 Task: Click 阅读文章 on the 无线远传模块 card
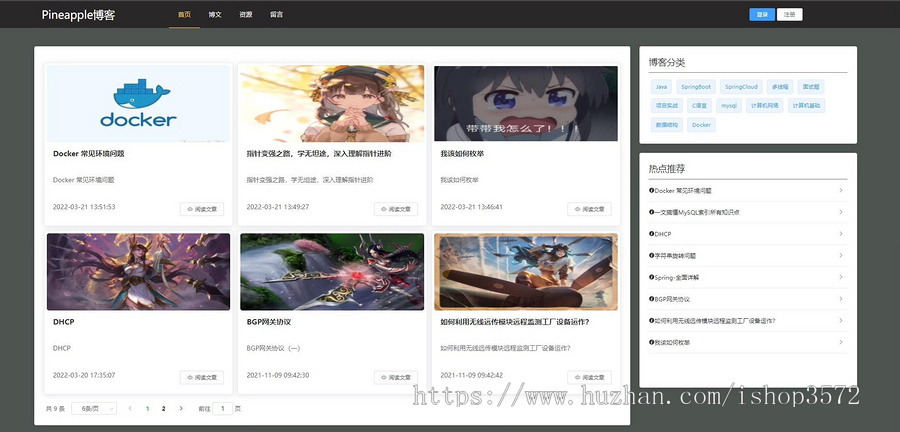click(x=589, y=377)
